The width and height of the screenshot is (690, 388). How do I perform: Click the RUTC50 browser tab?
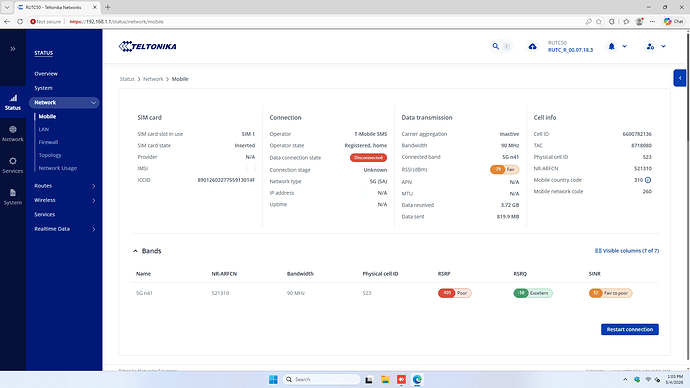click(x=57, y=7)
